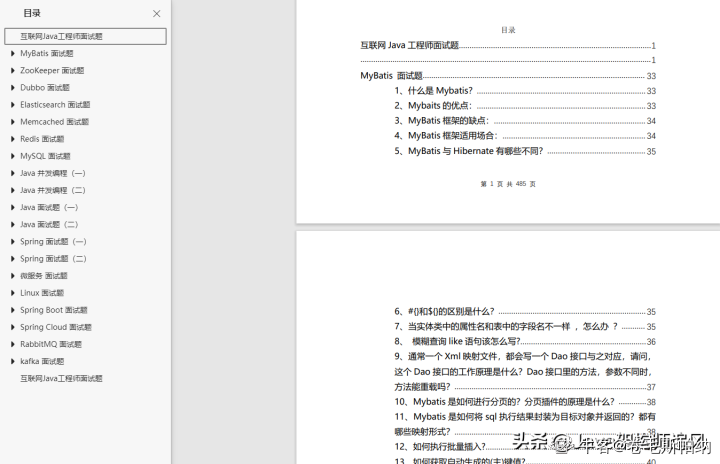The height and width of the screenshot is (464, 720).
Task: Expand the Memcached 面试题 outline arrow
Action: tap(13, 122)
